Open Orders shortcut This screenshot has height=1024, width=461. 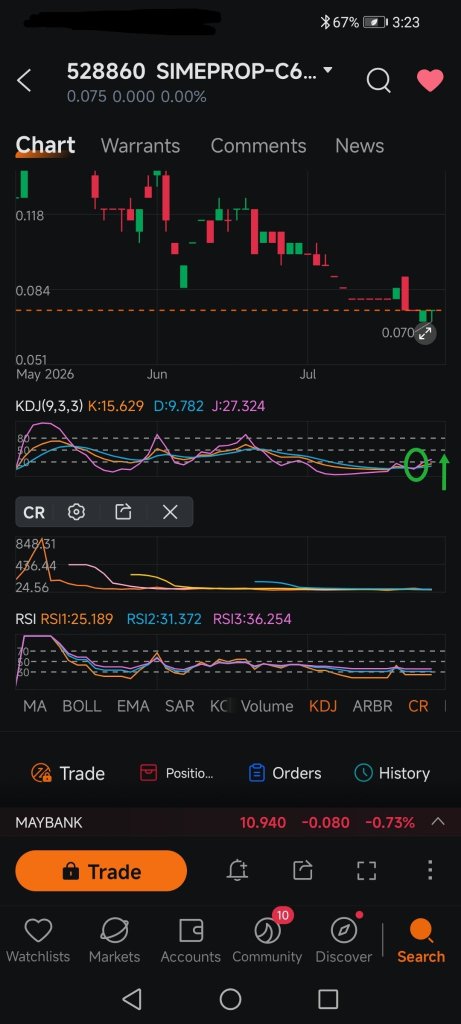[285, 773]
